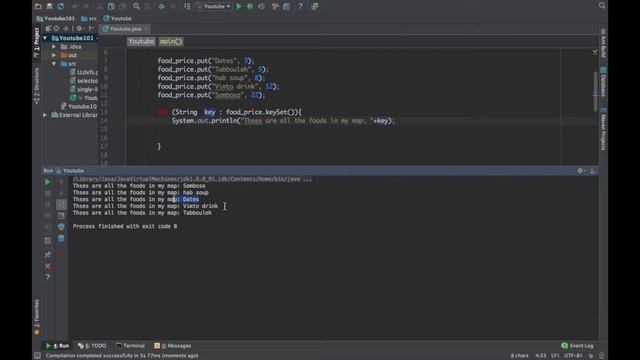The height and width of the screenshot is (360, 640).
Task: Close the Youtube.java editor tab
Action: click(x=146, y=29)
